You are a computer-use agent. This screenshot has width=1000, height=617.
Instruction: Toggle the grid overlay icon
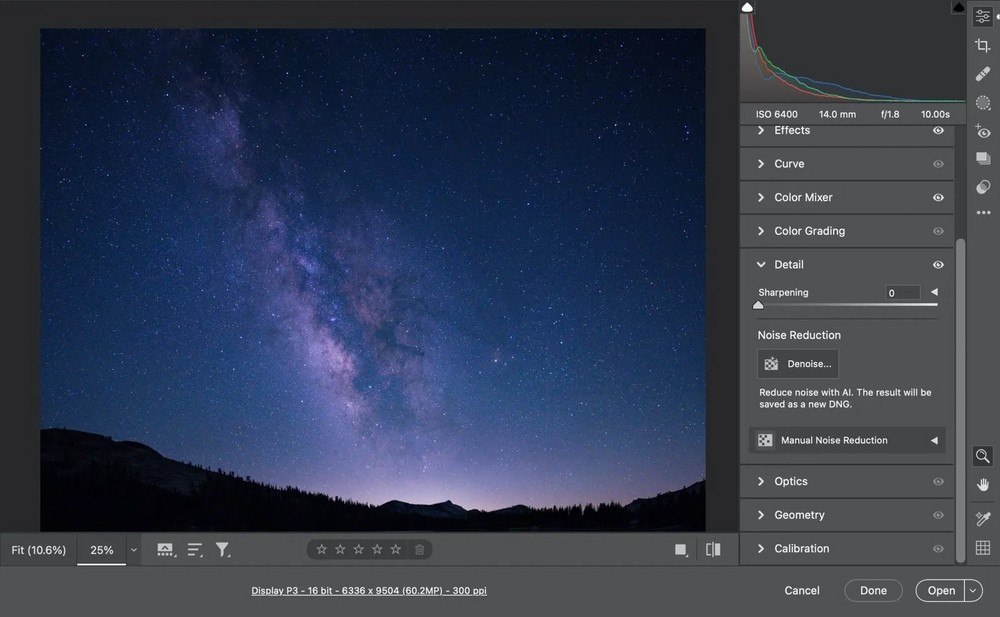(983, 547)
